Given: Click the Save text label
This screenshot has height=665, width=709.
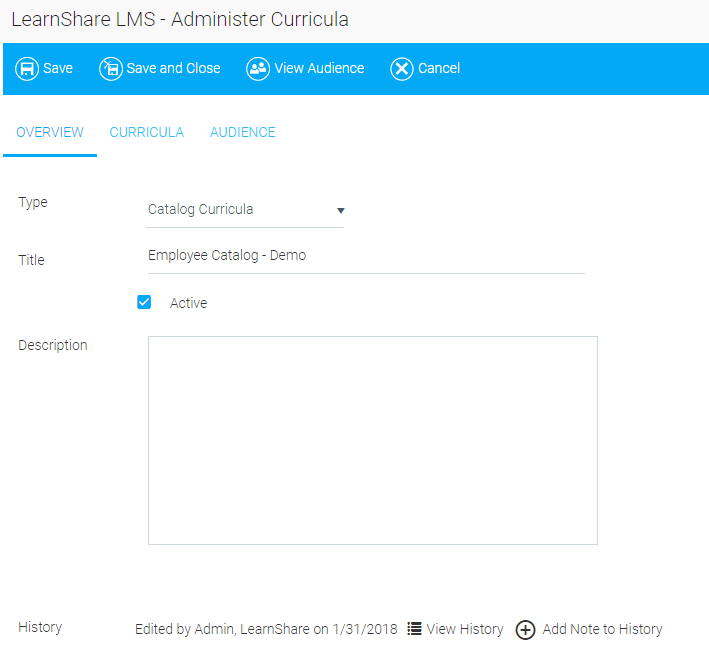Looking at the screenshot, I should click(x=58, y=68).
